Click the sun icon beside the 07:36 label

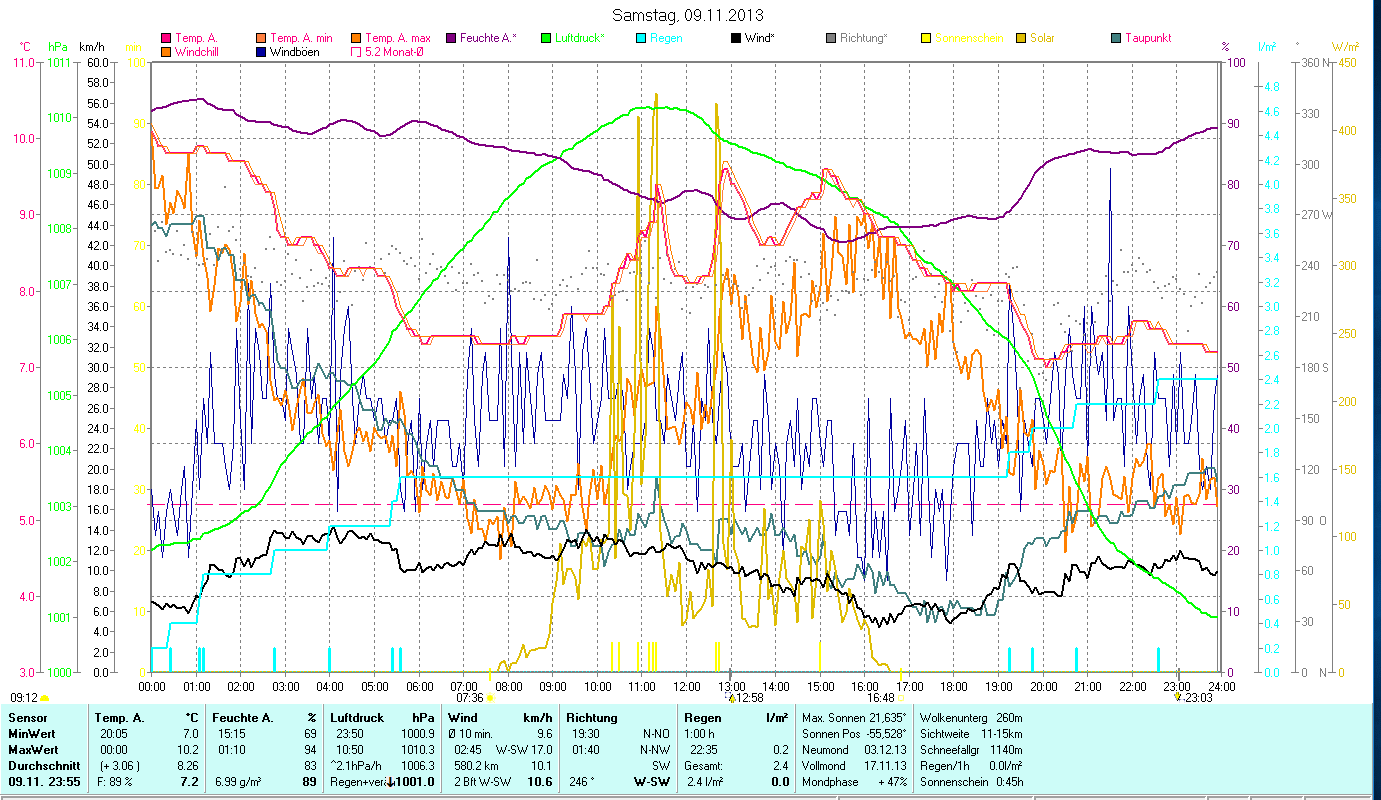490,698
